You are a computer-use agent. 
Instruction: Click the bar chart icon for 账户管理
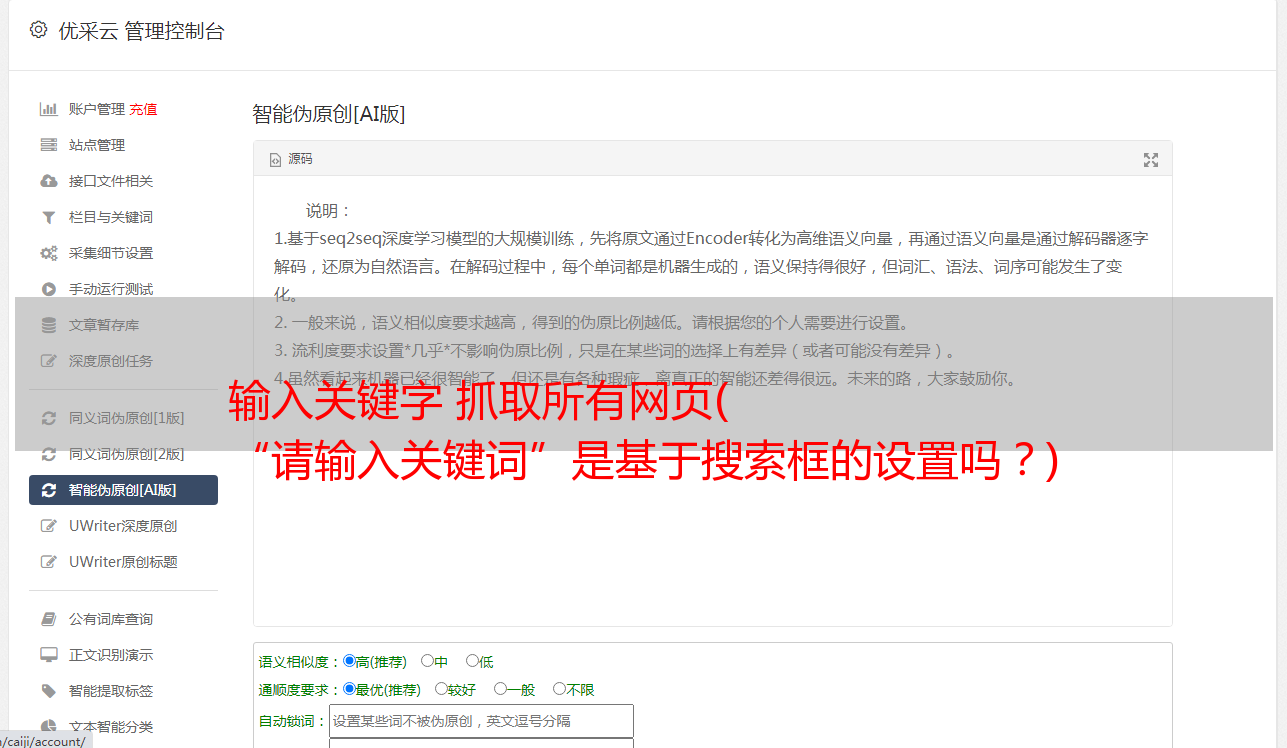pos(48,109)
